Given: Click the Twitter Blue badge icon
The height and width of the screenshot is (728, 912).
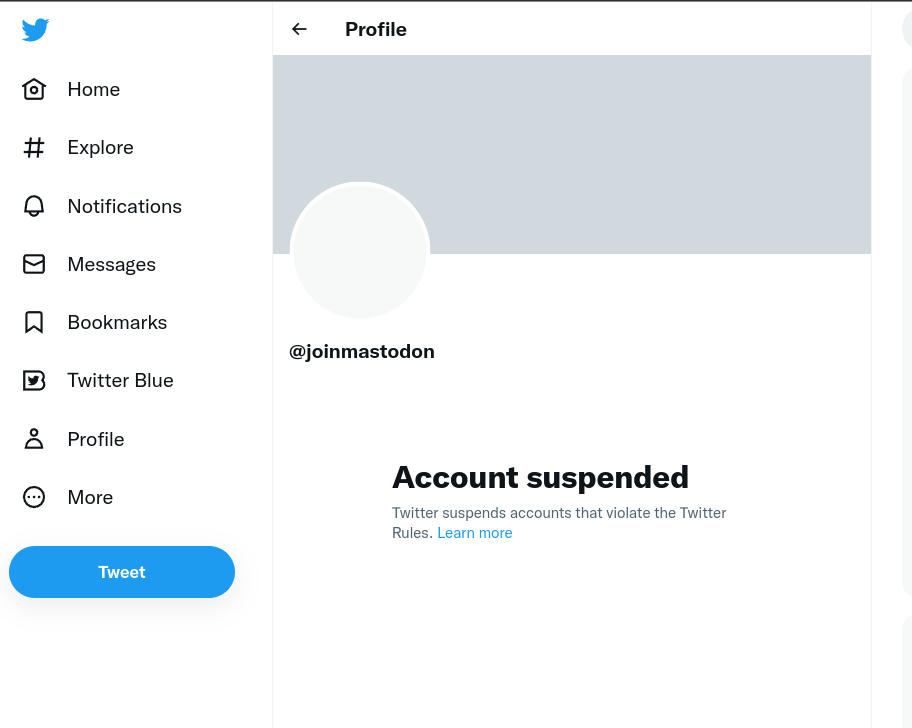Looking at the screenshot, I should (34, 381).
